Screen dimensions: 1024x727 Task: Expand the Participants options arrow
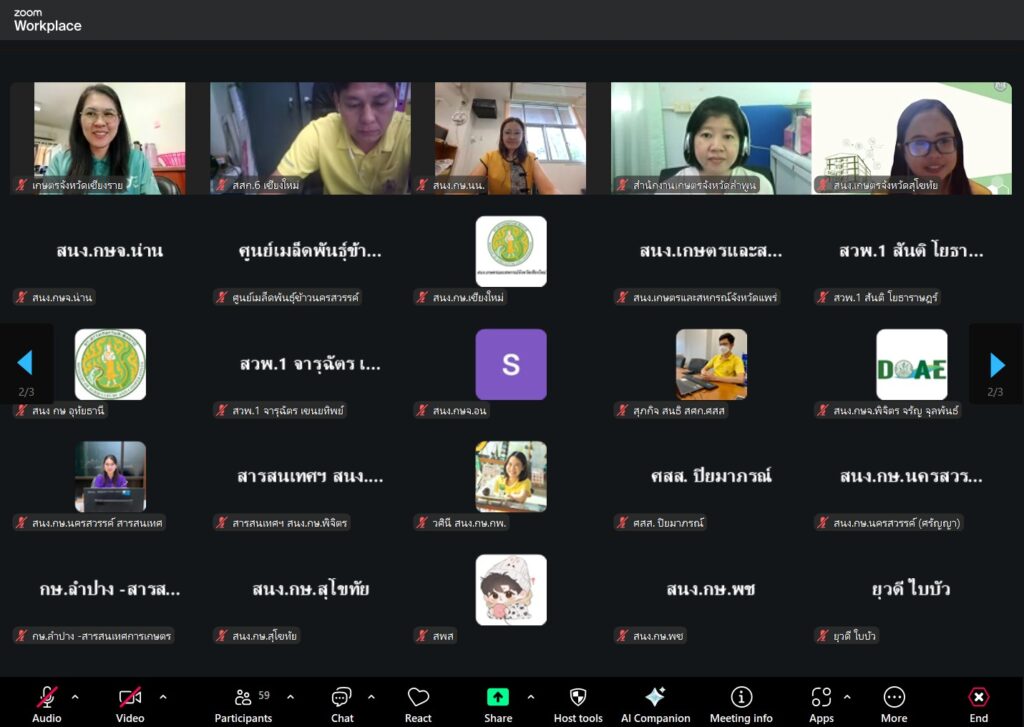click(x=291, y=697)
